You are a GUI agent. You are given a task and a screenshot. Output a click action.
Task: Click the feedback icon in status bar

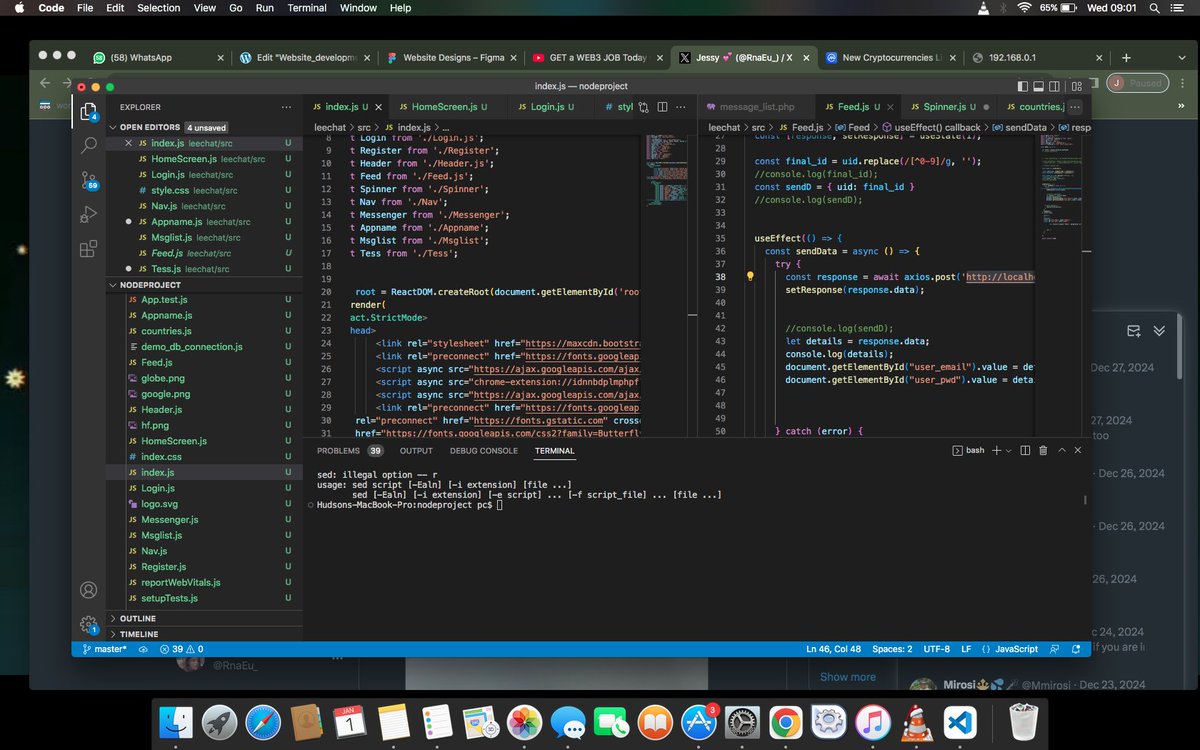tap(1056, 649)
